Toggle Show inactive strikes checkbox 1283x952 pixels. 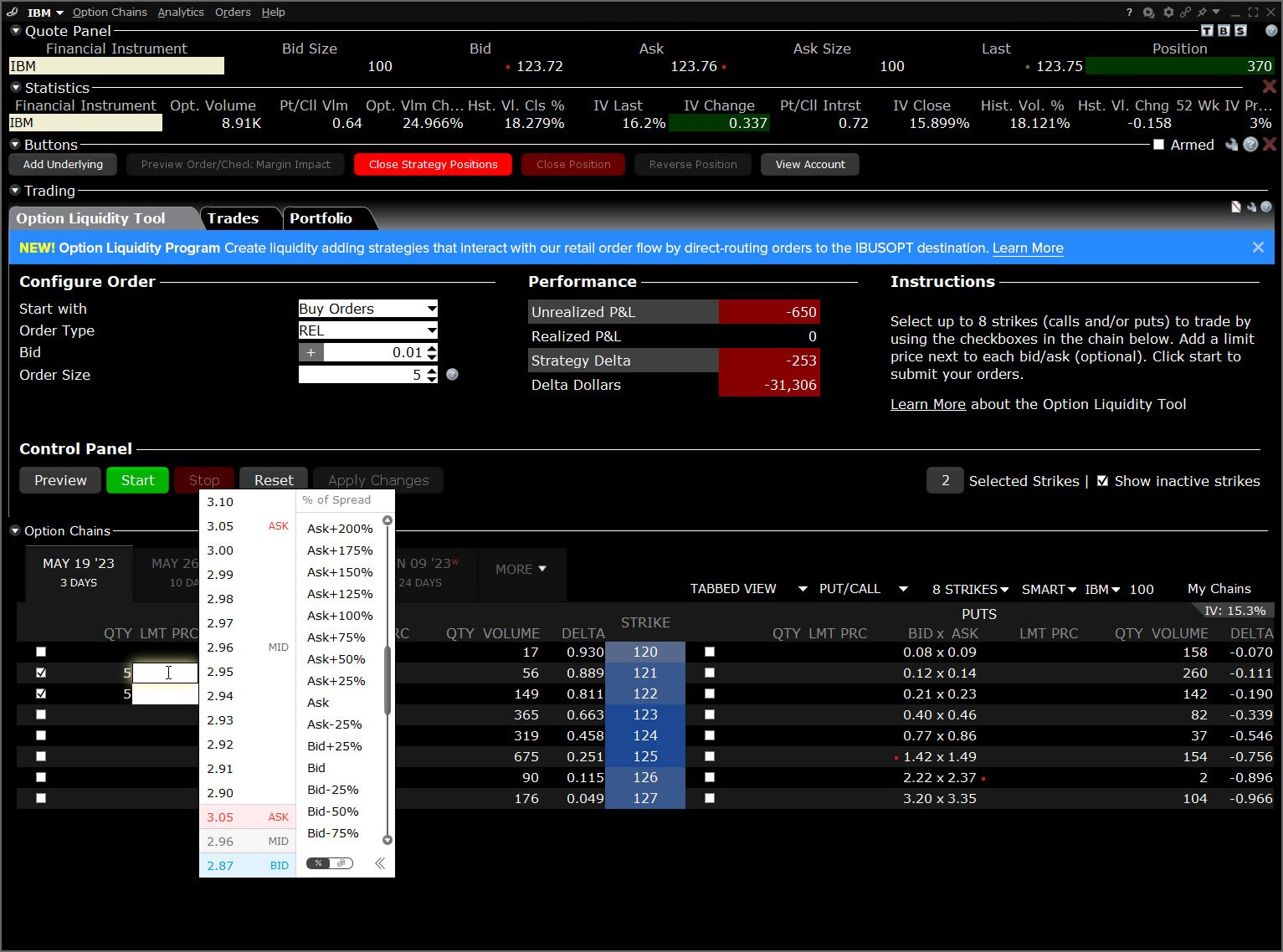pyautogui.click(x=1102, y=481)
